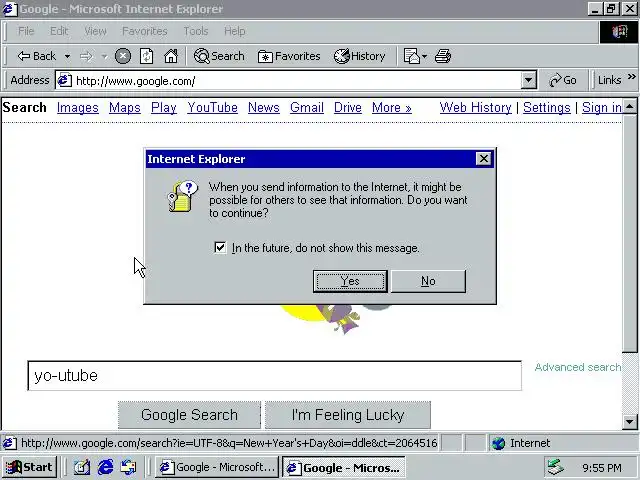The image size is (640, 480).
Task: Expand the More » link
Action: tap(391, 107)
